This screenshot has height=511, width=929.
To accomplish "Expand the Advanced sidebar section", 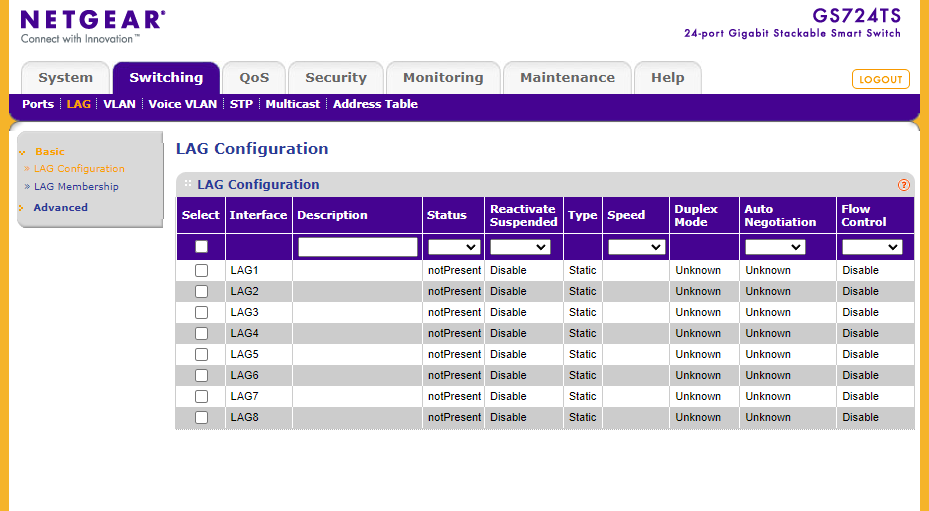I will pyautogui.click(x=60, y=208).
